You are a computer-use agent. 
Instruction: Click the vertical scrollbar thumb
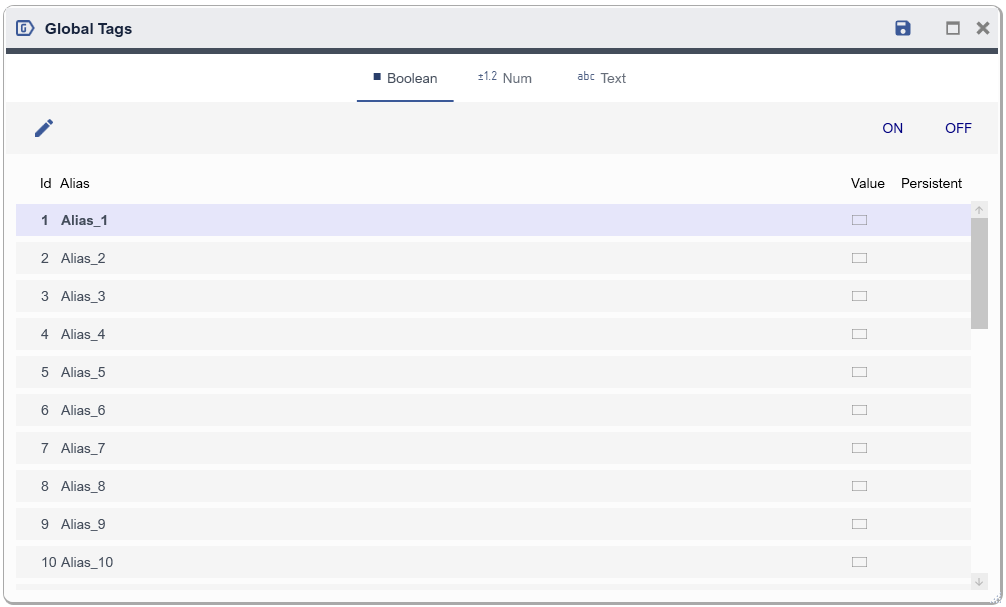(979, 272)
